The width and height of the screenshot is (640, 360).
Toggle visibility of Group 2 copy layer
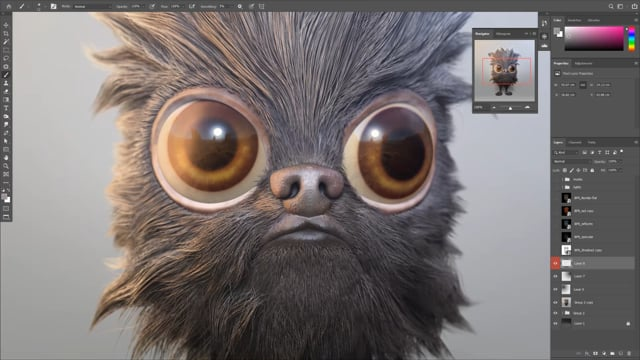click(x=556, y=302)
